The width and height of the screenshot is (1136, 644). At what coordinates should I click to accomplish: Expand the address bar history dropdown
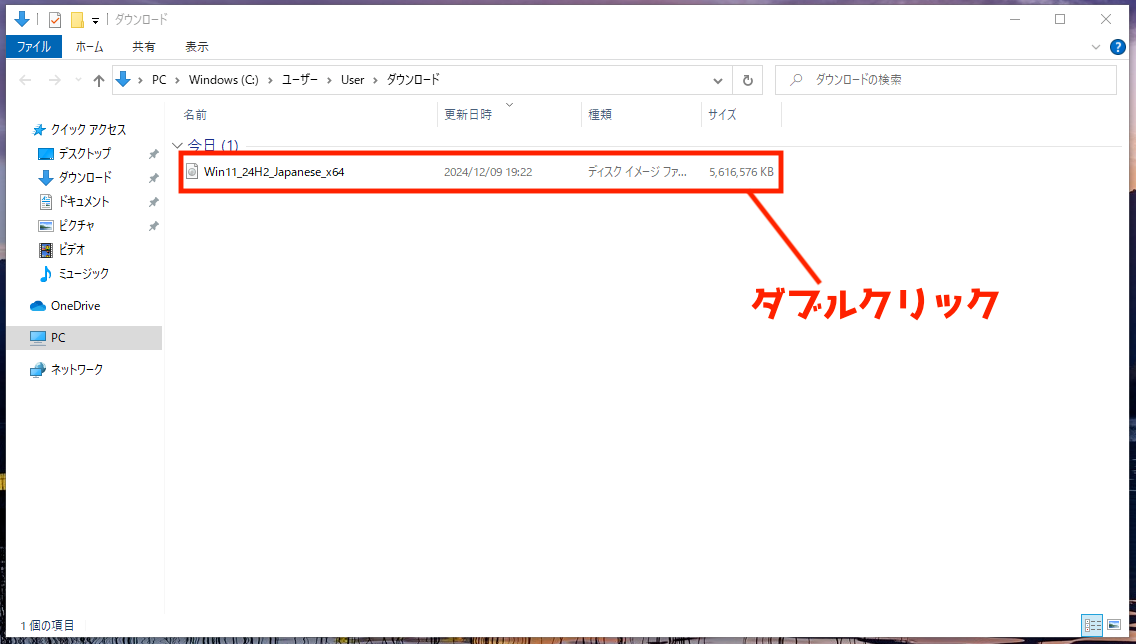(717, 80)
